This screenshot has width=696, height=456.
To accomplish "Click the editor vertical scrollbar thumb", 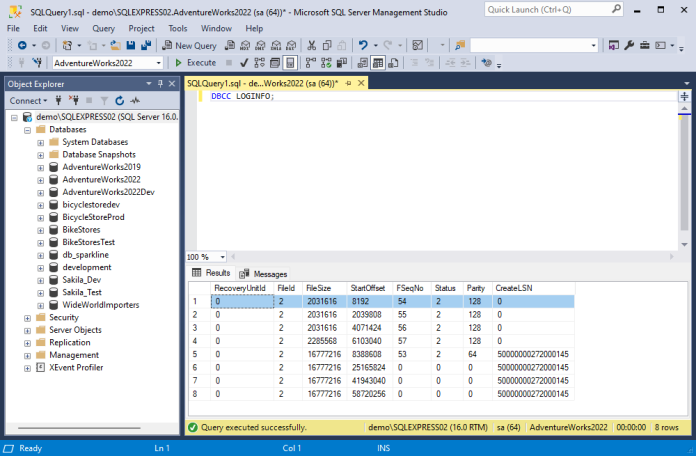I will click(684, 173).
